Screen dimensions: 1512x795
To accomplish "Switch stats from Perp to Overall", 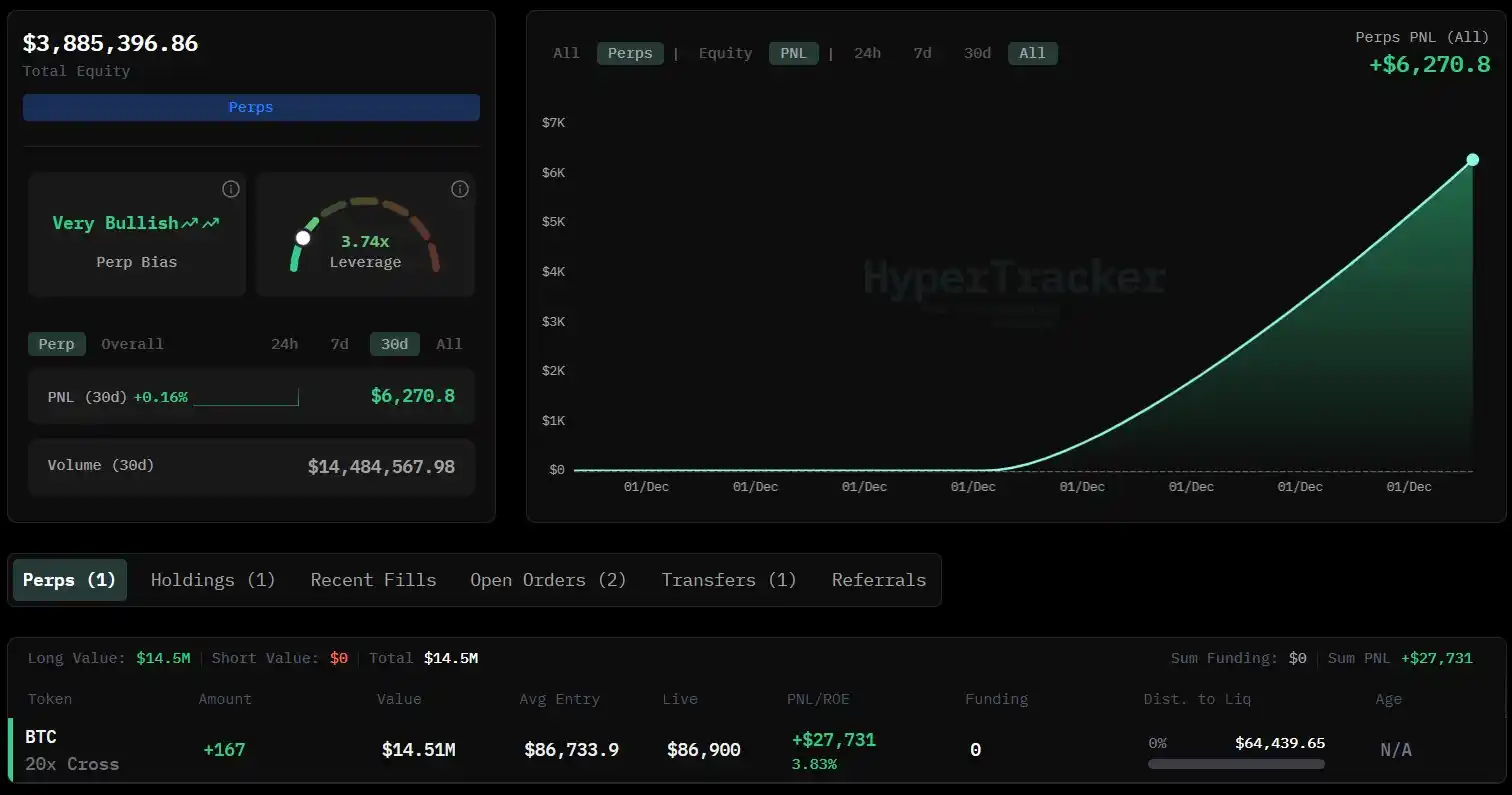I will (132, 343).
